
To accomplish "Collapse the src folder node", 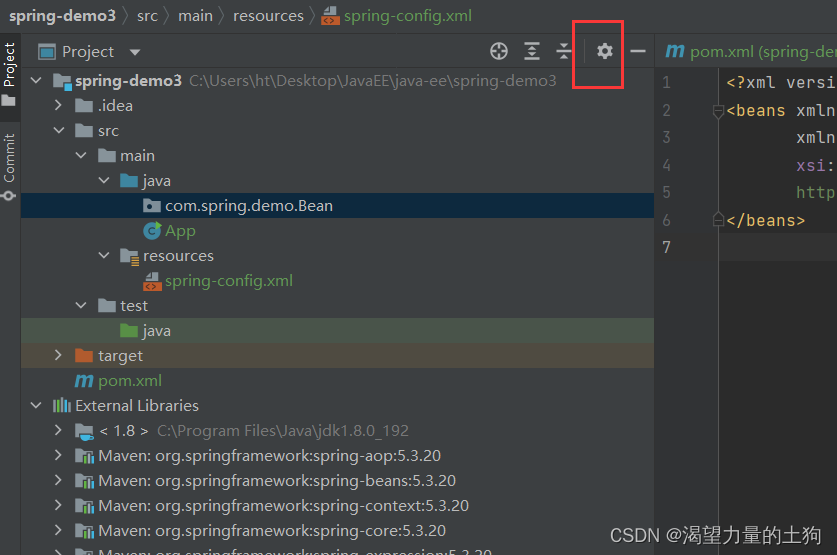I will tap(59, 130).
